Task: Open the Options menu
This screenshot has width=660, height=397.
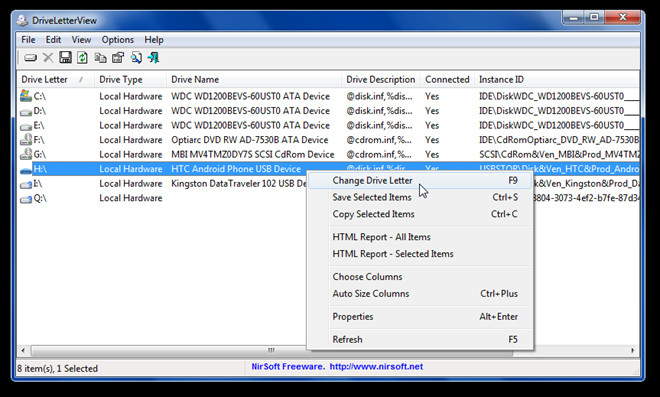Action: (x=117, y=40)
